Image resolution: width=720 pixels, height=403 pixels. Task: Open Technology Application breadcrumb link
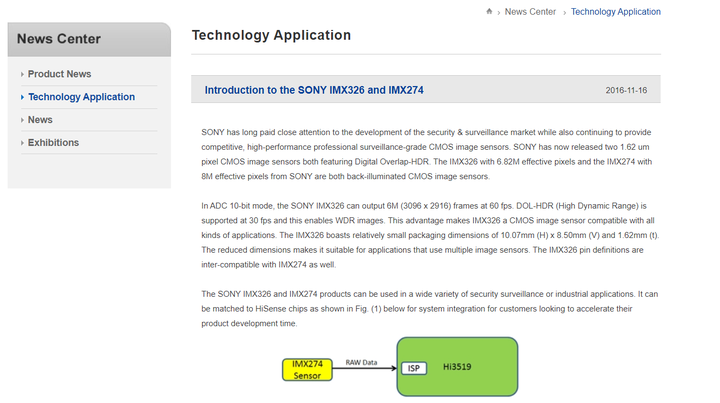tap(616, 12)
